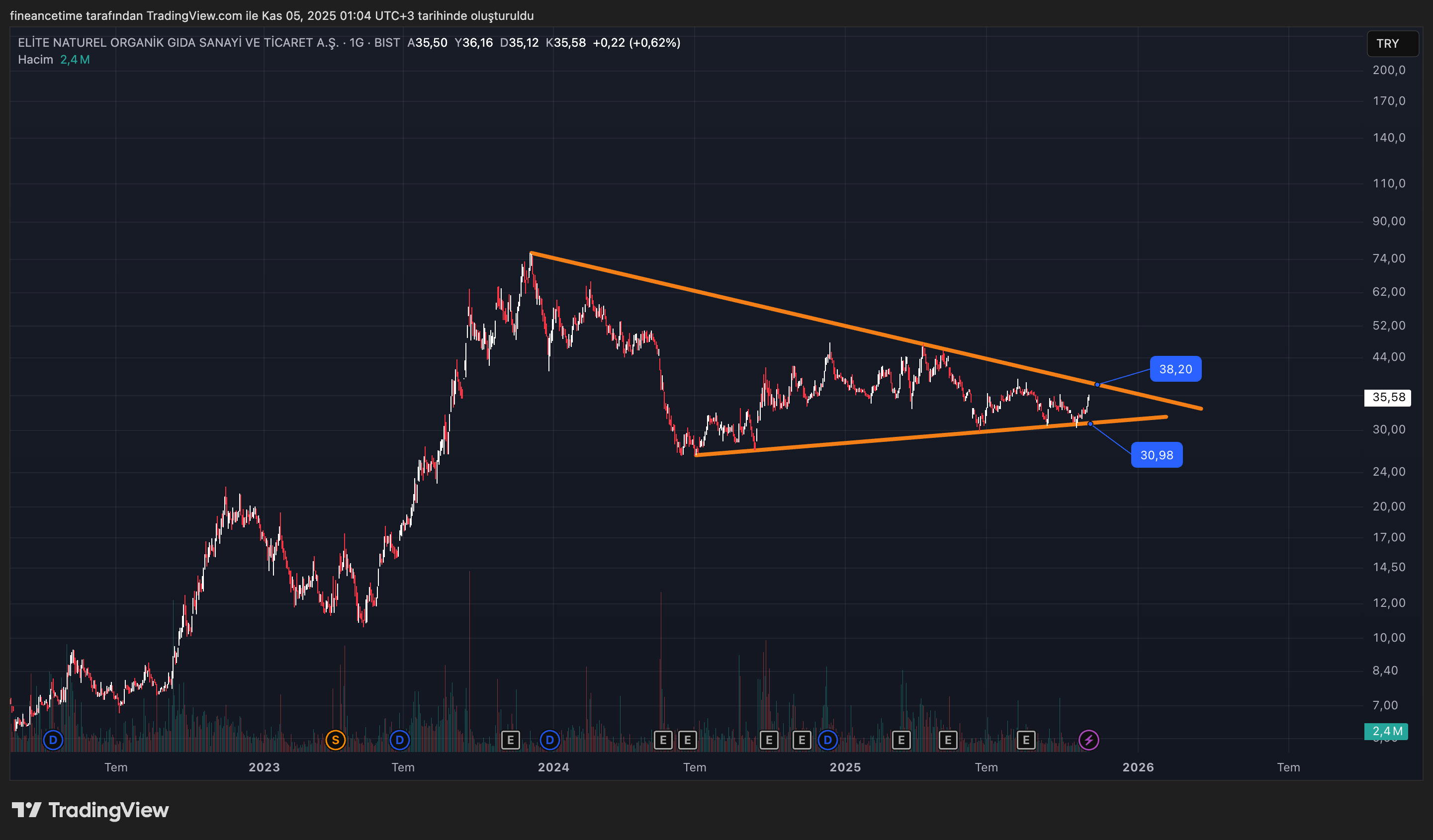This screenshot has width=1433, height=840.
Task: Click the D dividend marker right of S marker
Action: coord(399,740)
